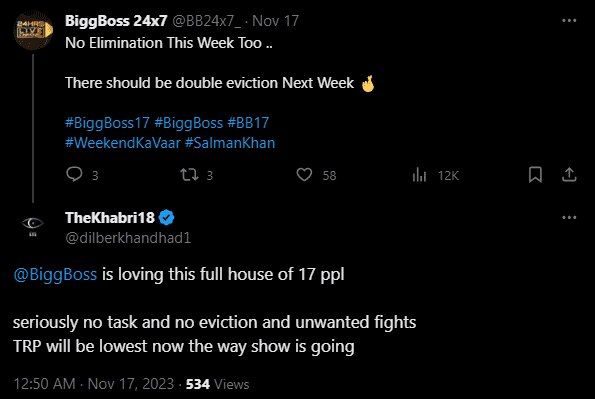Screen dimensions: 595x399
Task: Click the BiggBoss 24x7 display name
Action: (116, 21)
